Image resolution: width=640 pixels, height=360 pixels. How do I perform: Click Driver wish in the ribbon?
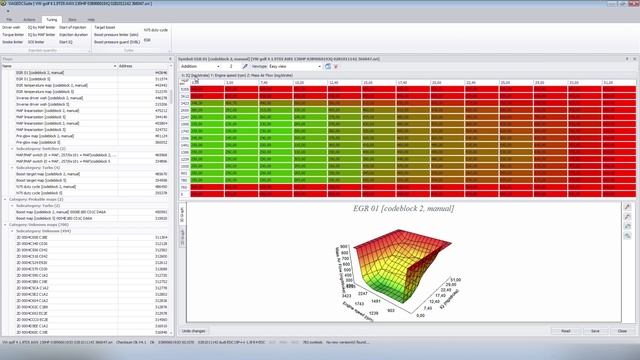11,27
